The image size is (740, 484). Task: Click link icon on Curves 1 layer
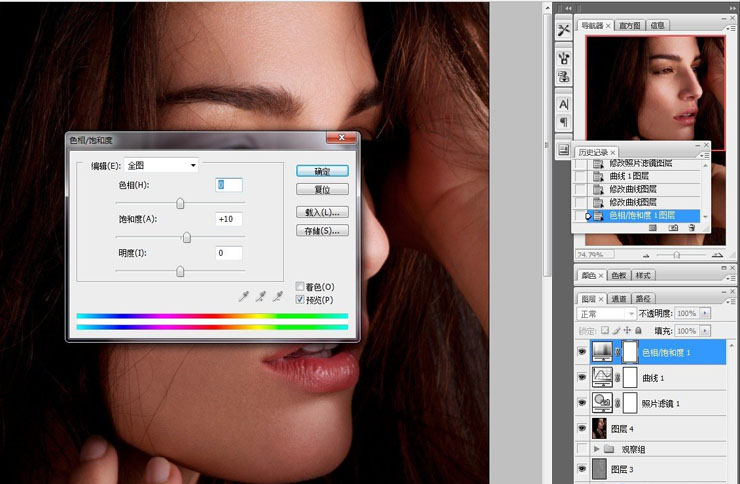tap(617, 377)
